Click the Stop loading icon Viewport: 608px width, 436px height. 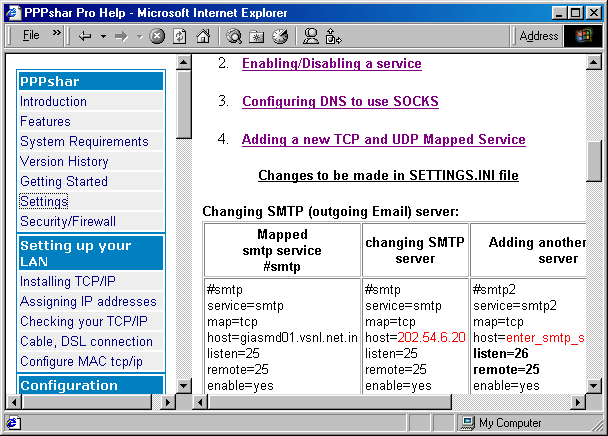pyautogui.click(x=157, y=36)
